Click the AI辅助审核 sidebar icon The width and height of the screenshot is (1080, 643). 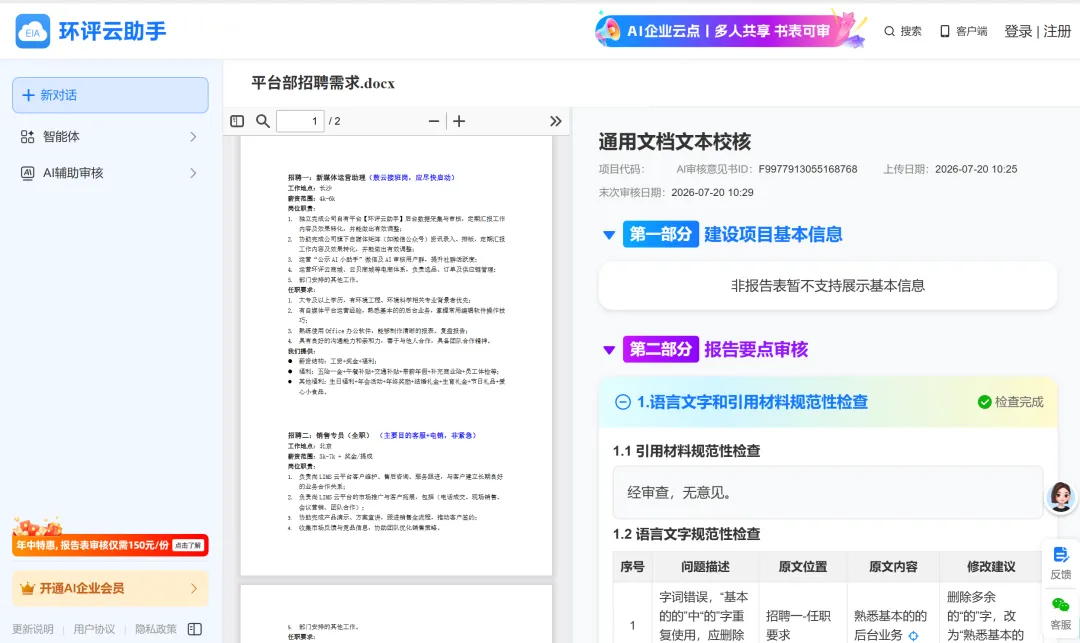[x=27, y=173]
